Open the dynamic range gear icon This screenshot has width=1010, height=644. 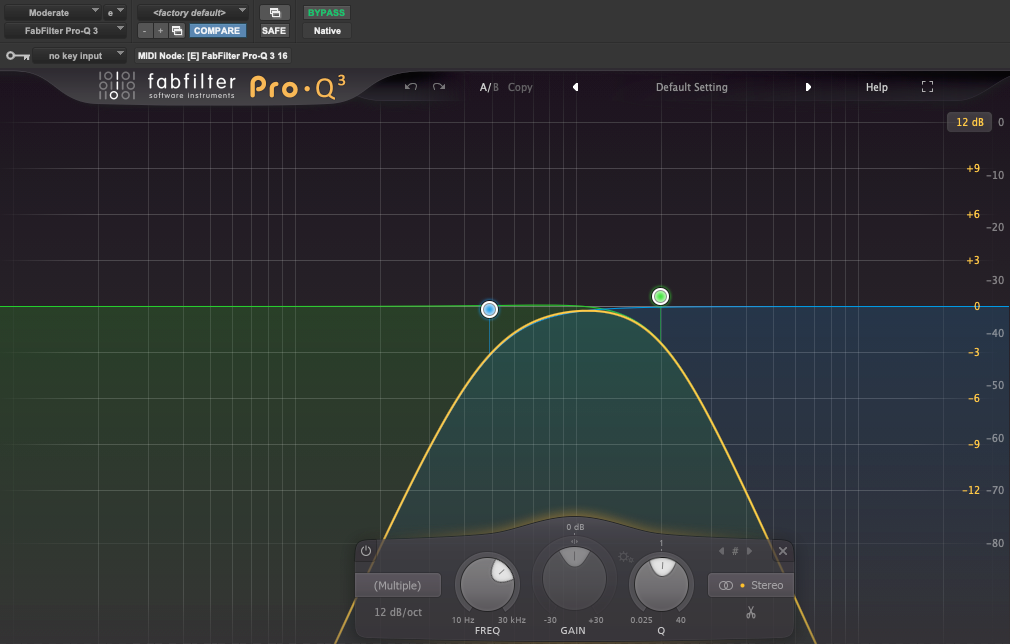[625, 557]
